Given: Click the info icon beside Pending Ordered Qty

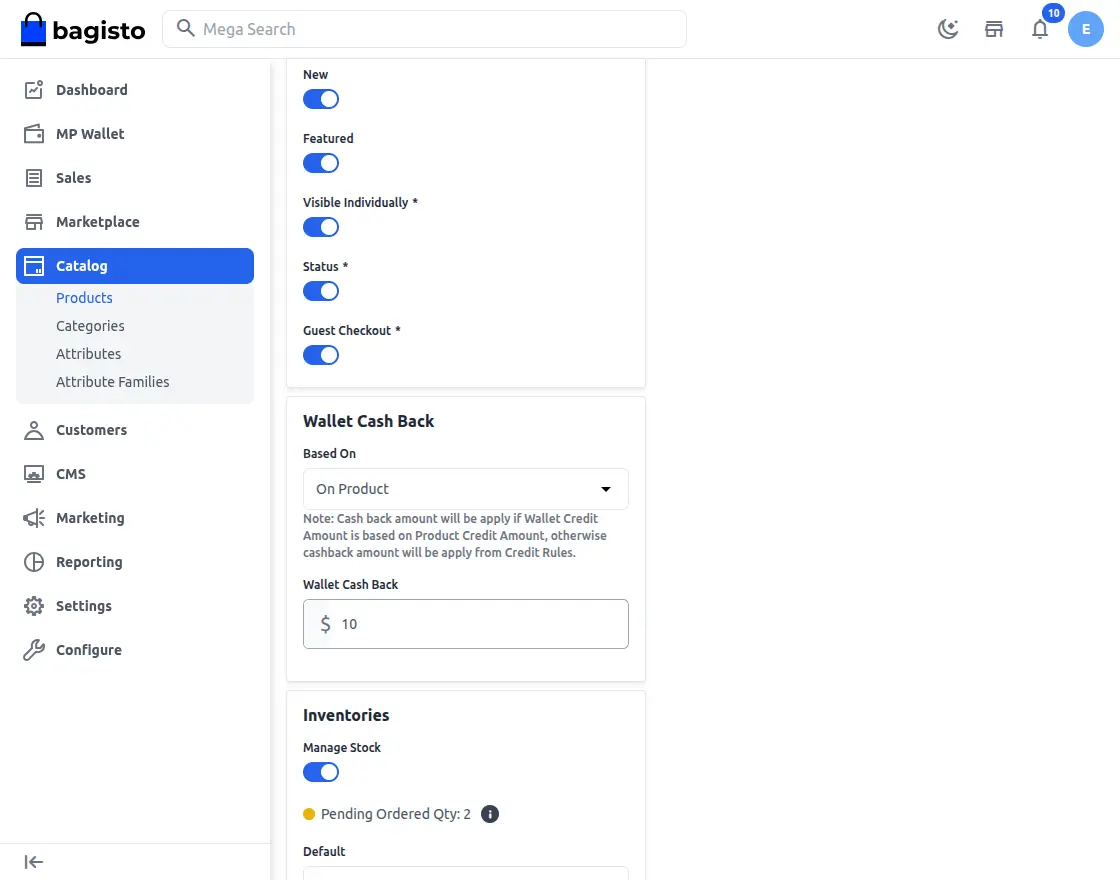Looking at the screenshot, I should coord(489,814).
